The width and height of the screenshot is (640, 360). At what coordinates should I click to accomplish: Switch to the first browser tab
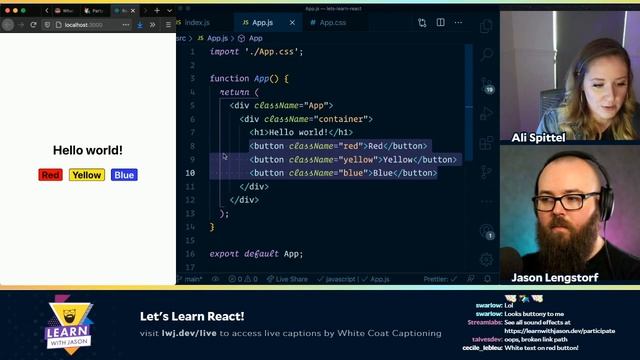[65, 11]
